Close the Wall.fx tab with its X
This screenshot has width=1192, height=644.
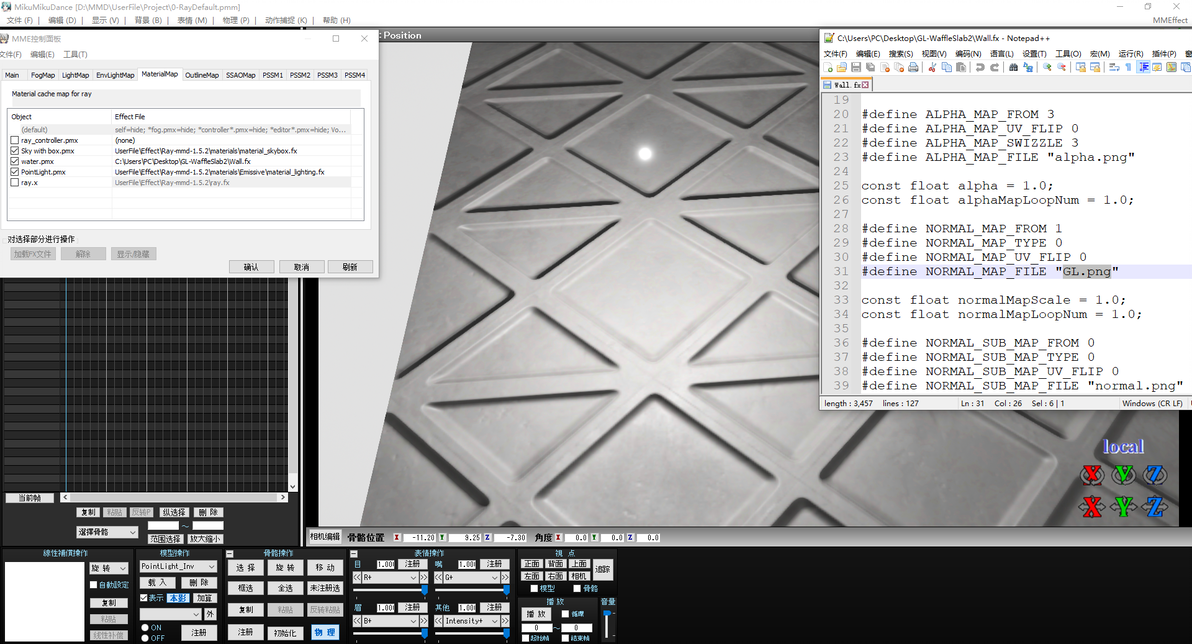(x=866, y=85)
